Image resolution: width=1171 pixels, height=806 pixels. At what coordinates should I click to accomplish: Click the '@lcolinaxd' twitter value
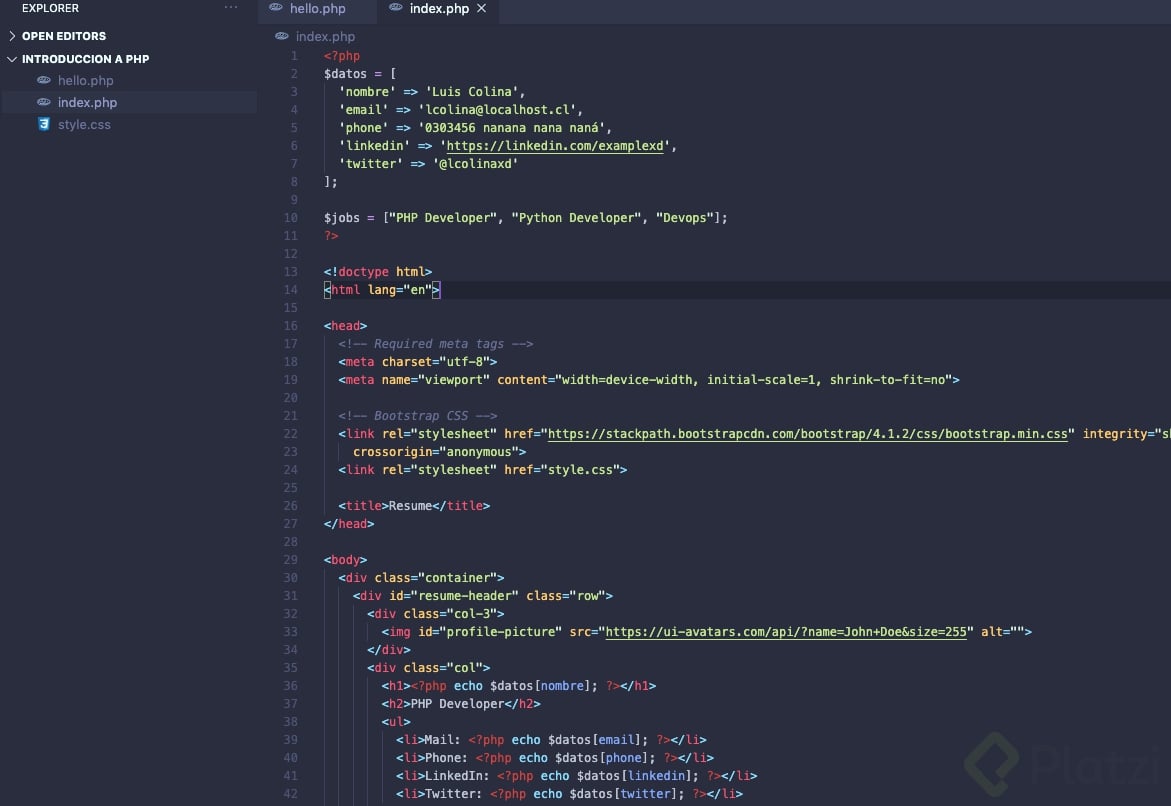(x=475, y=164)
